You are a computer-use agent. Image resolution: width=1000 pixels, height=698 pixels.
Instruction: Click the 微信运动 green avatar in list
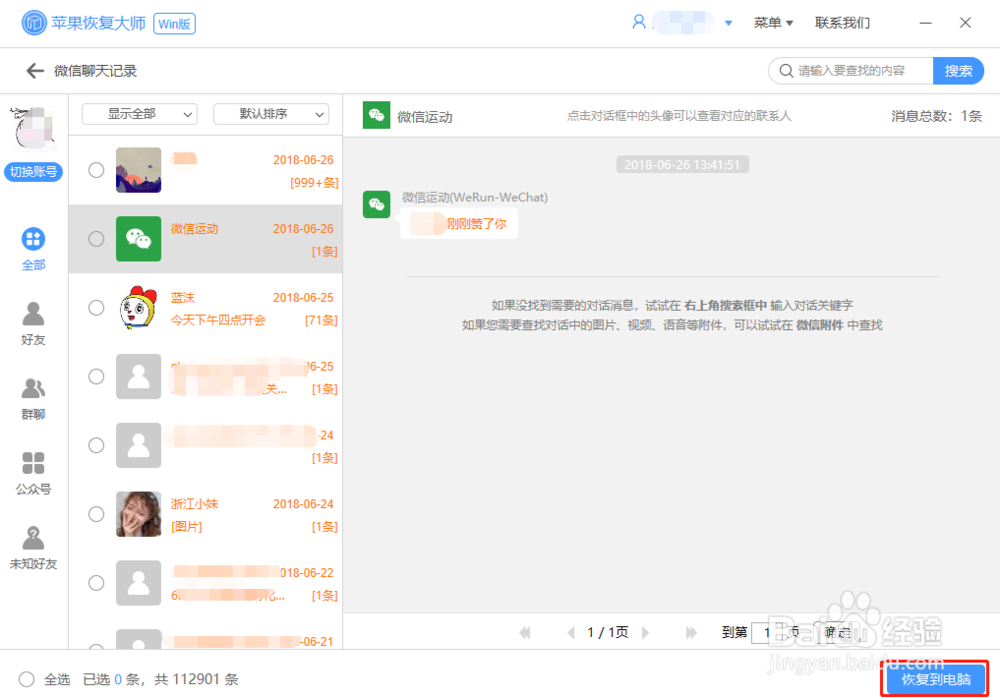pyautogui.click(x=138, y=239)
